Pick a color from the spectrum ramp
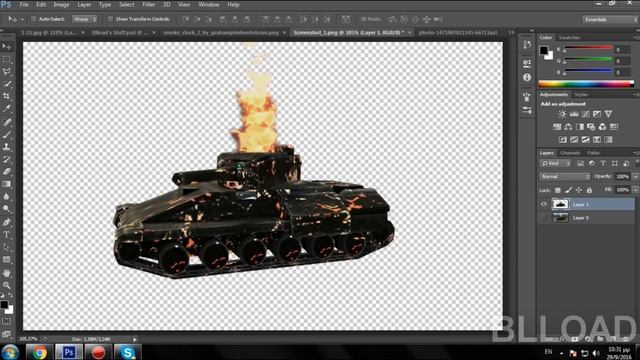640x360 pixels. [x=586, y=84]
